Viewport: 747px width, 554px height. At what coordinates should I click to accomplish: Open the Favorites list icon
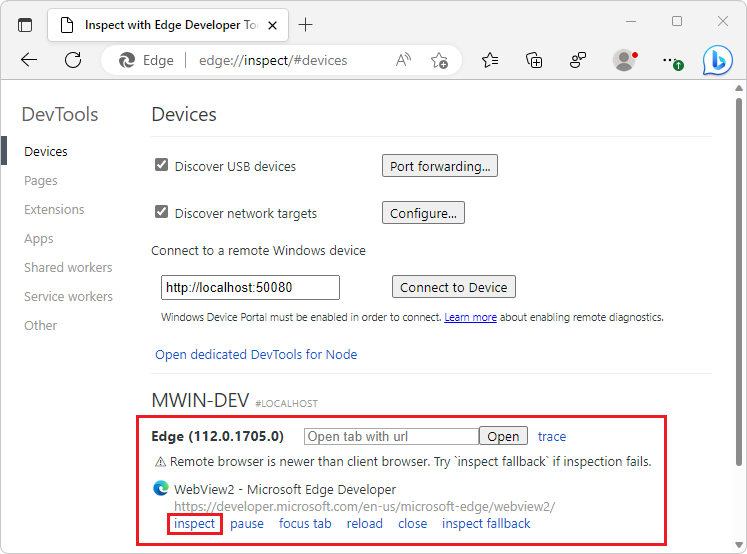490,60
